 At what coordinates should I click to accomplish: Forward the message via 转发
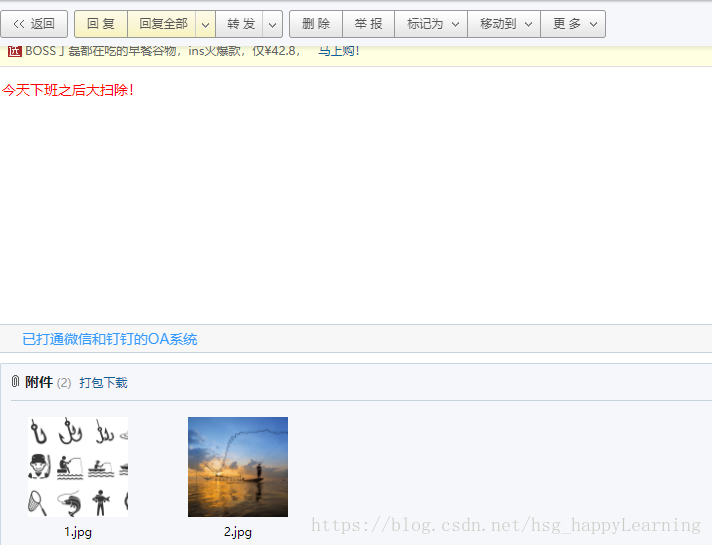pos(239,24)
